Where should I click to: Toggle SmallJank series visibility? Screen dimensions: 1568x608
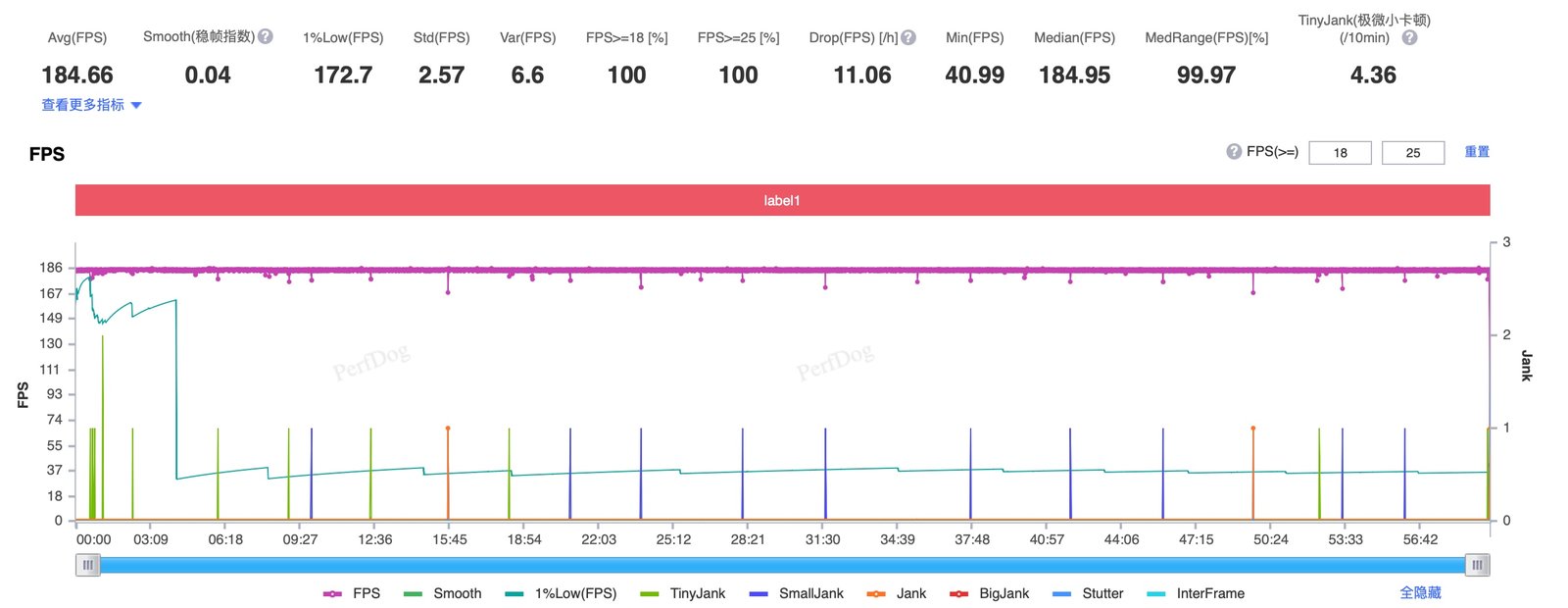[796, 593]
